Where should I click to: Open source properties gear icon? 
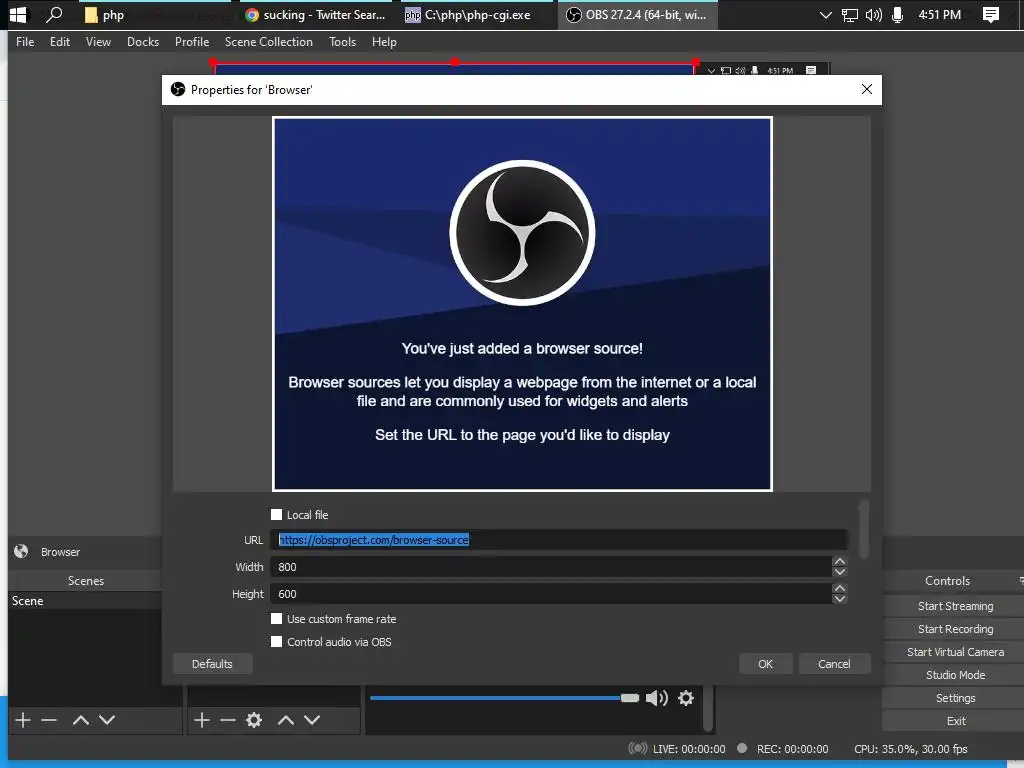[254, 720]
